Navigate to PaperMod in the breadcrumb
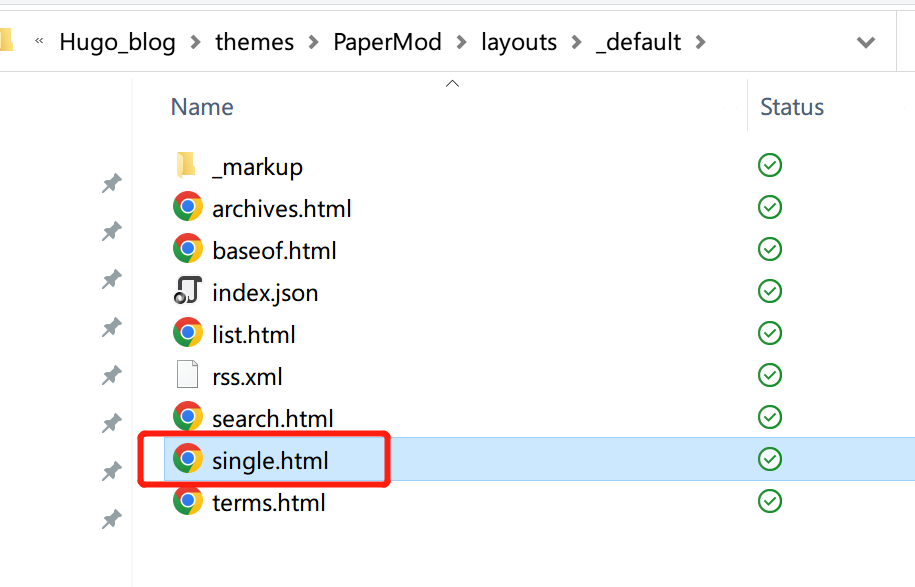This screenshot has height=587, width=915. pos(387,42)
